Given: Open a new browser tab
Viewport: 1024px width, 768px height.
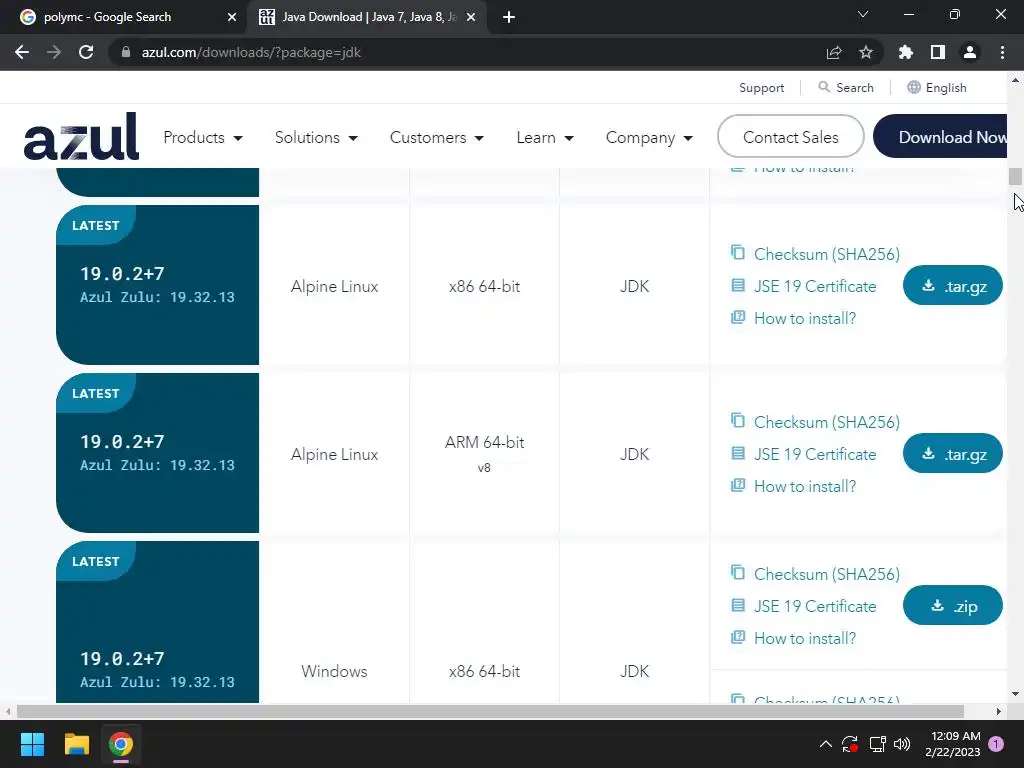Looking at the screenshot, I should tap(509, 17).
